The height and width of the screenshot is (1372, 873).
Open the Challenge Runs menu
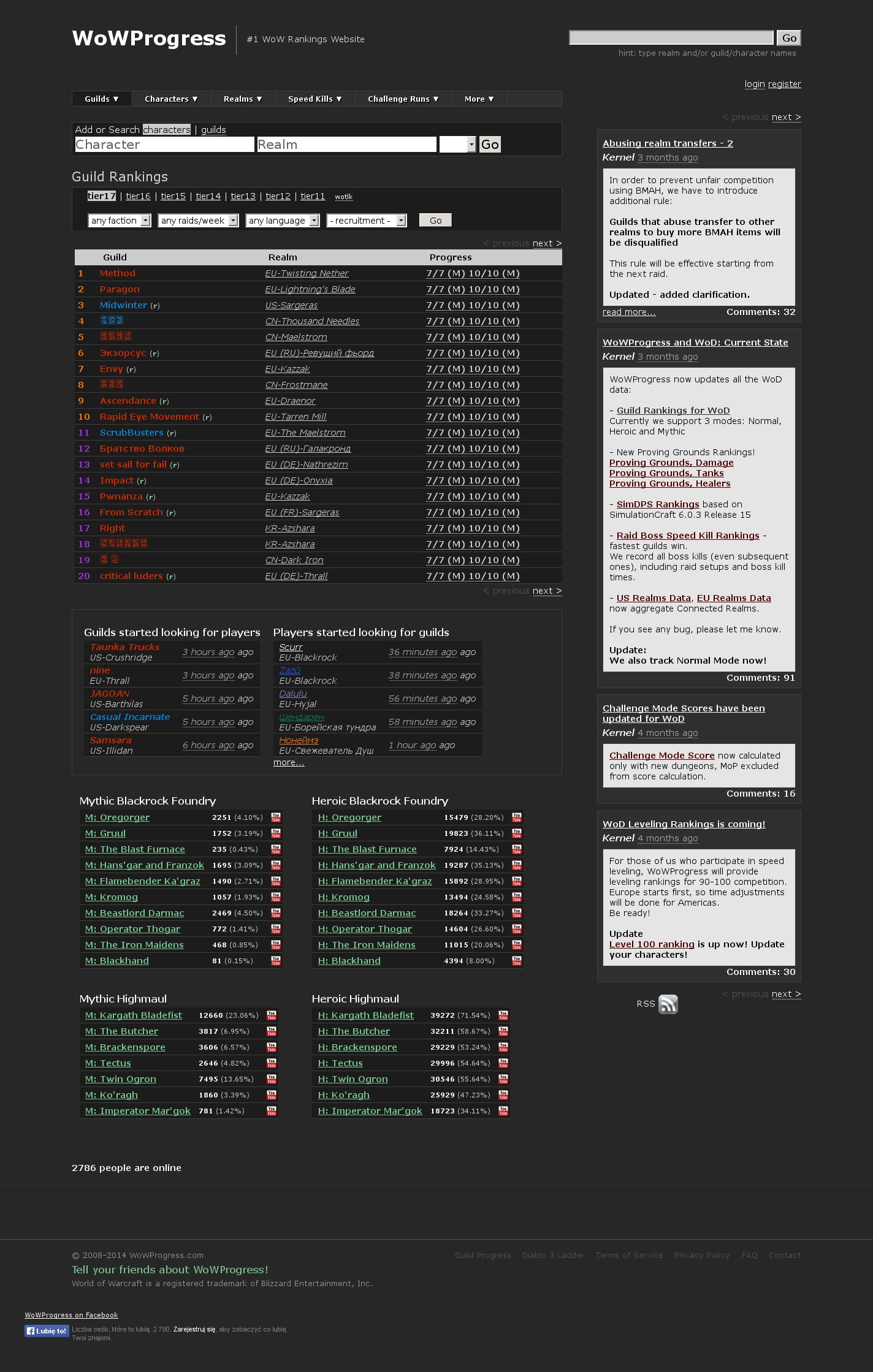click(403, 99)
